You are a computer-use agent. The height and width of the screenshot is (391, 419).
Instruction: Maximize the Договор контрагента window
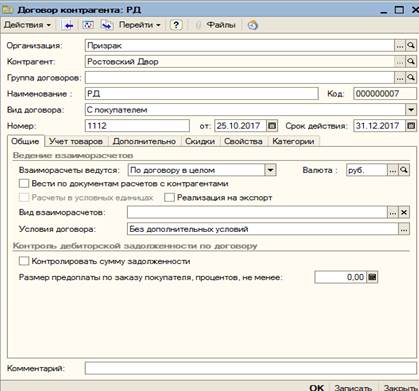point(399,10)
